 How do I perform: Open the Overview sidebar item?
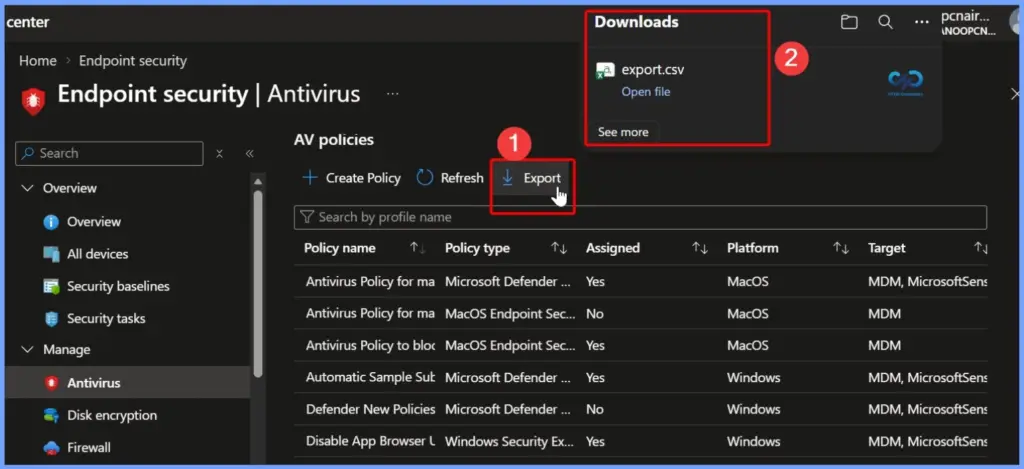coord(93,222)
